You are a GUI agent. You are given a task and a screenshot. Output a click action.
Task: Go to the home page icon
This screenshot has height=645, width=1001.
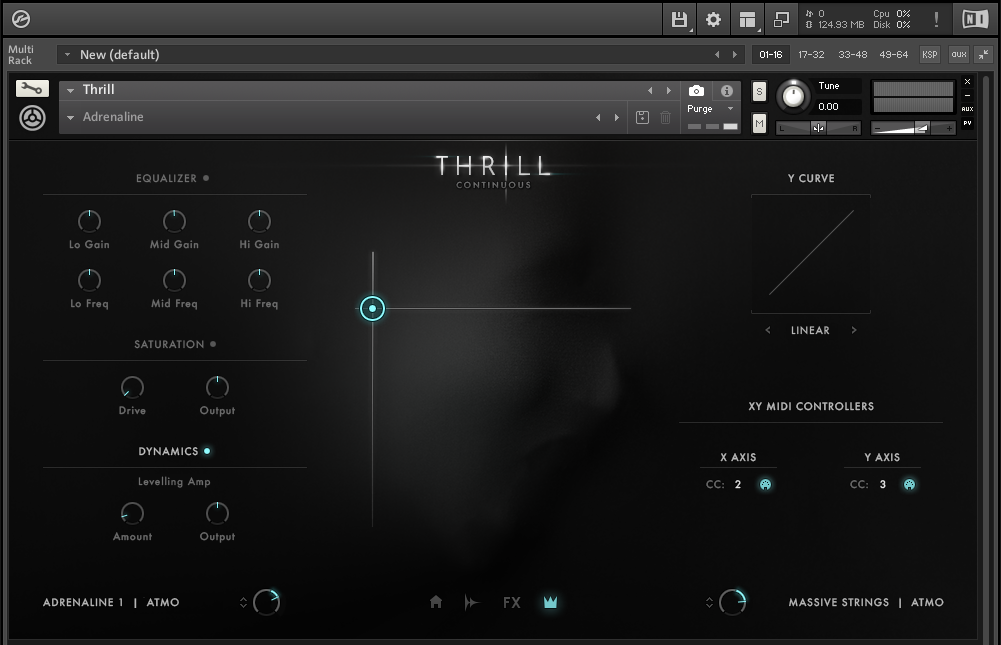[436, 602]
